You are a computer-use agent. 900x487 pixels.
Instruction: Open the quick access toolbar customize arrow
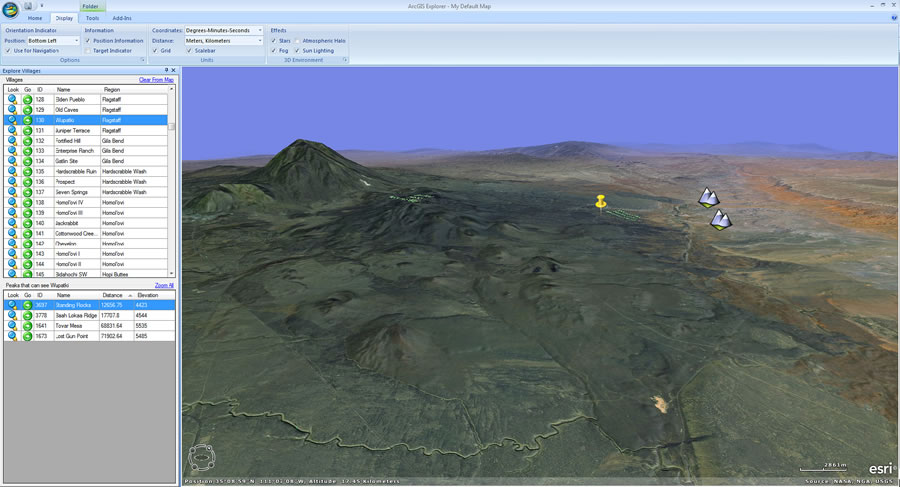(41, 6)
